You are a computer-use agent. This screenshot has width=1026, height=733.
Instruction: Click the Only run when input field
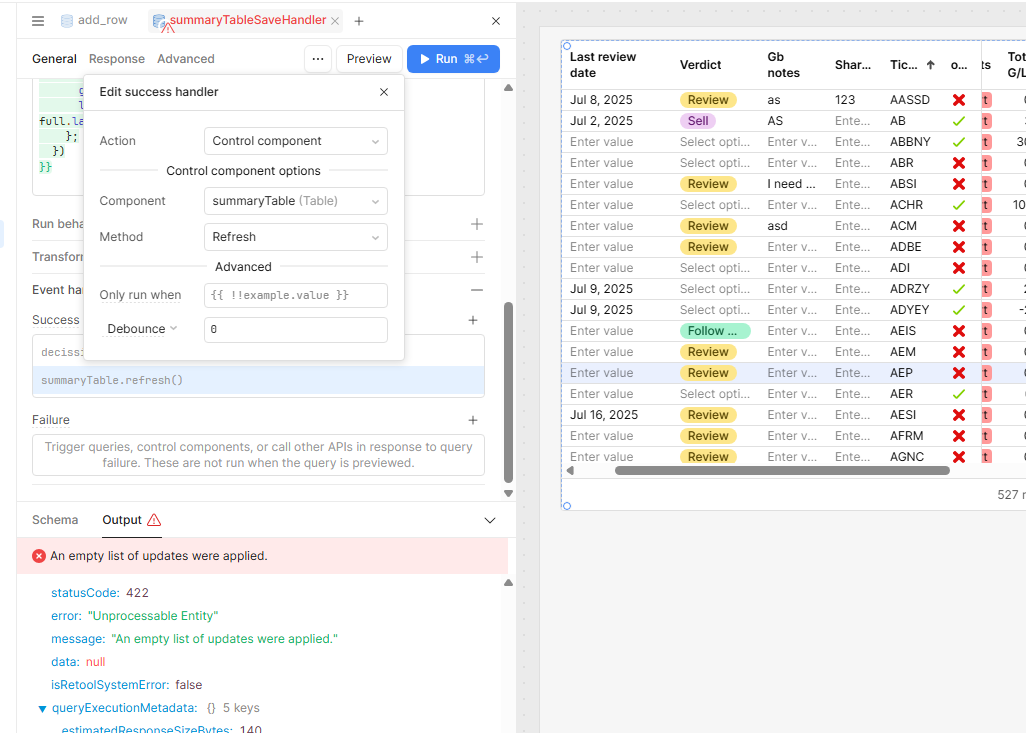tap(296, 295)
